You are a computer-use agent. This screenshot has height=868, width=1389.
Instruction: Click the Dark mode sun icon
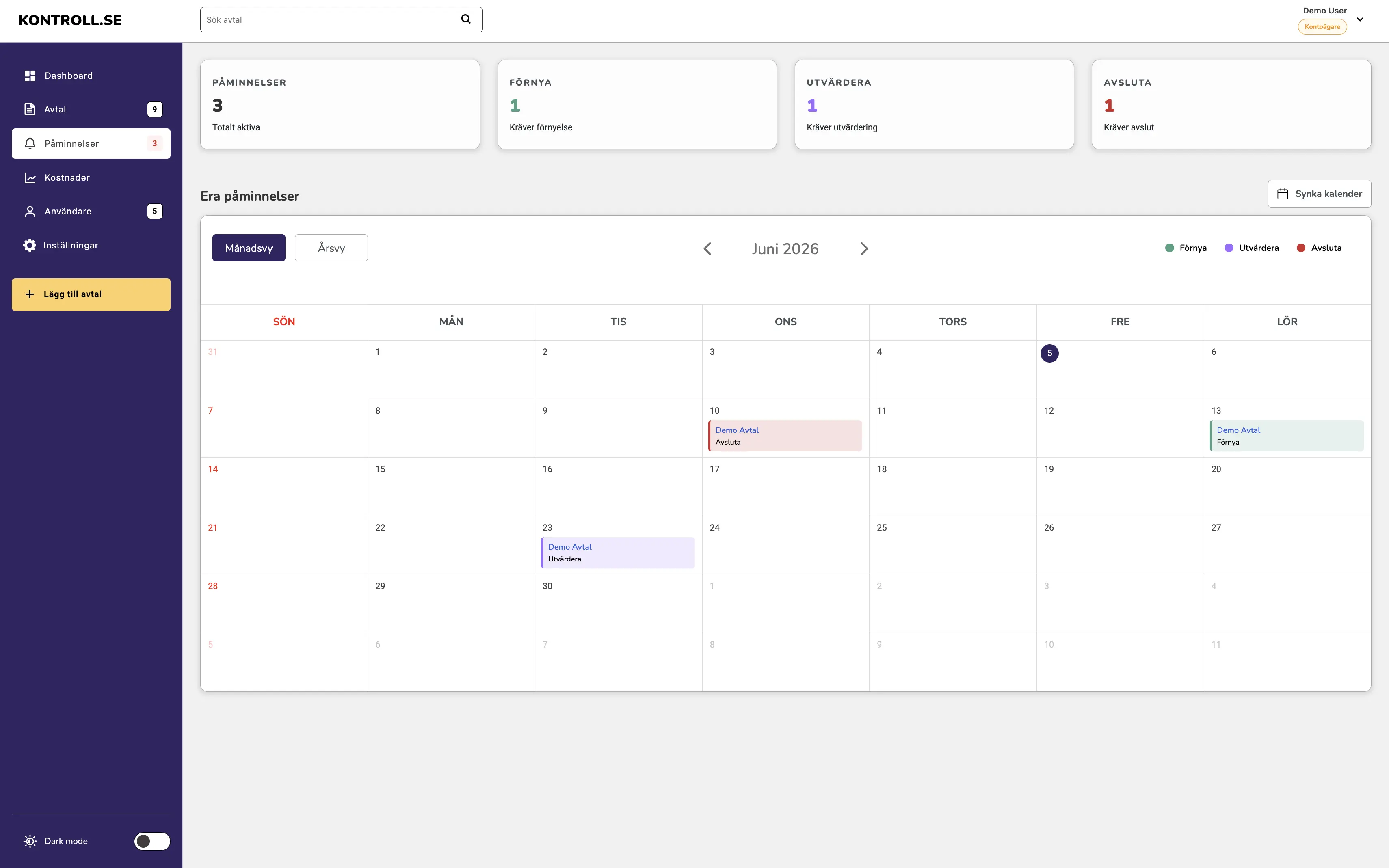pos(30,841)
